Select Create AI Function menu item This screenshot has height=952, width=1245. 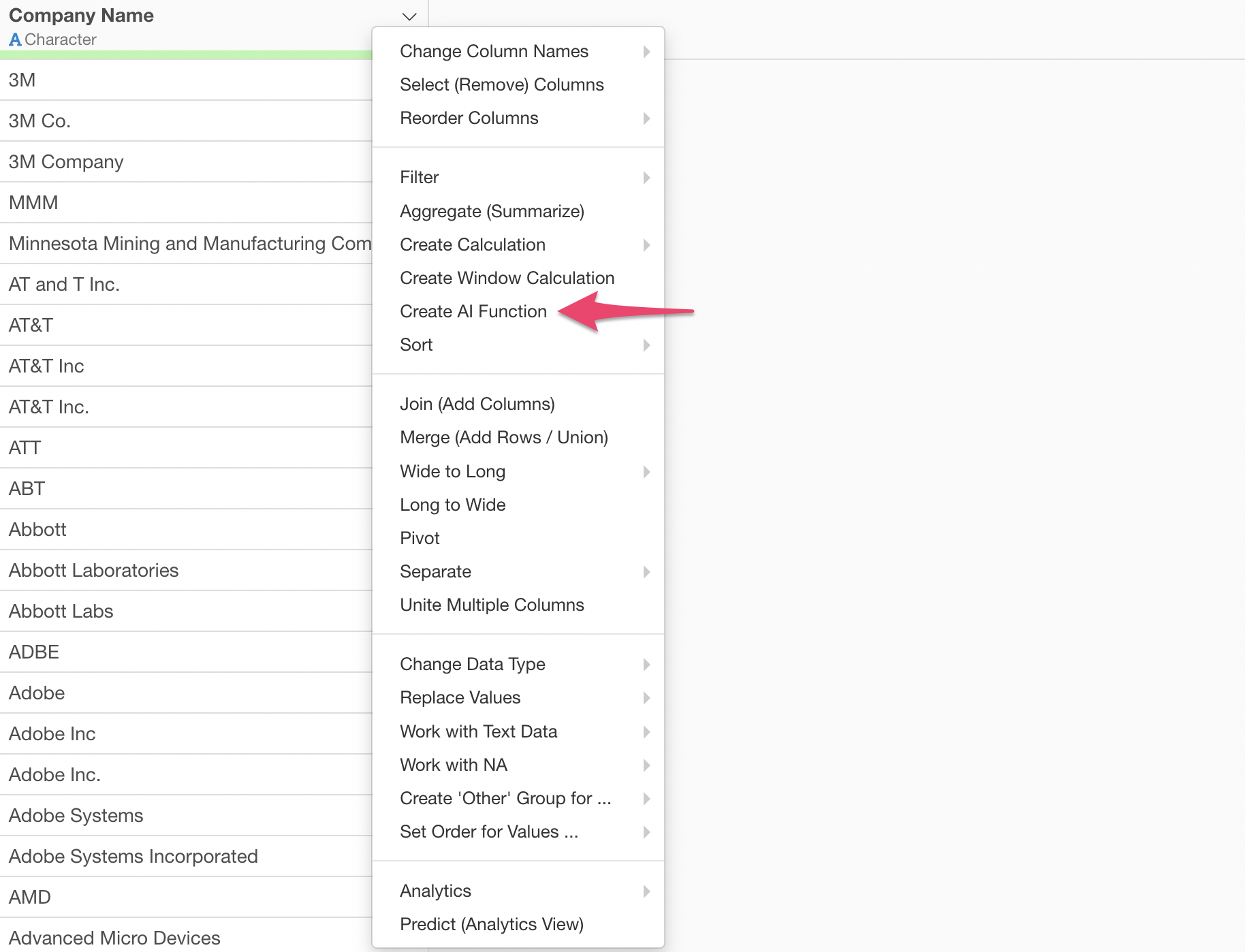click(x=473, y=311)
